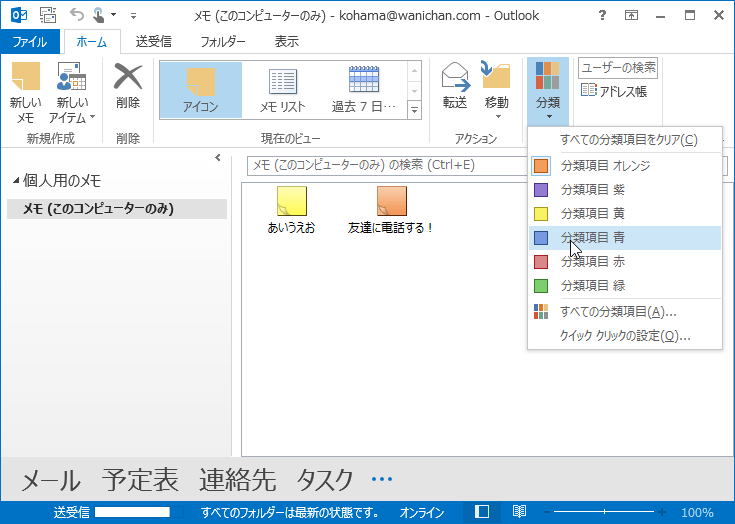Open the ファイル tab

pos(30,42)
